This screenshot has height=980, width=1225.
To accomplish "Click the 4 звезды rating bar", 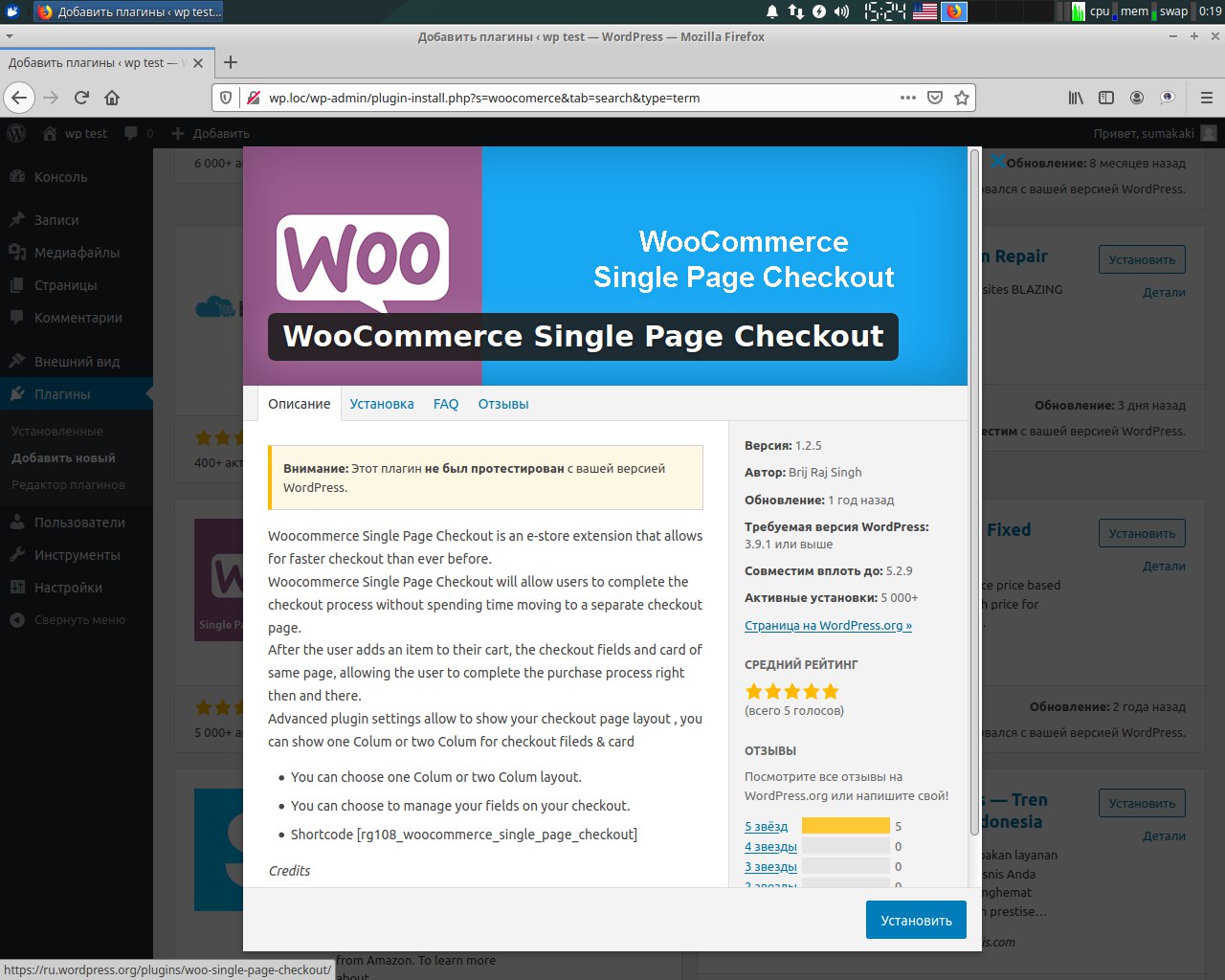I will [x=846, y=846].
